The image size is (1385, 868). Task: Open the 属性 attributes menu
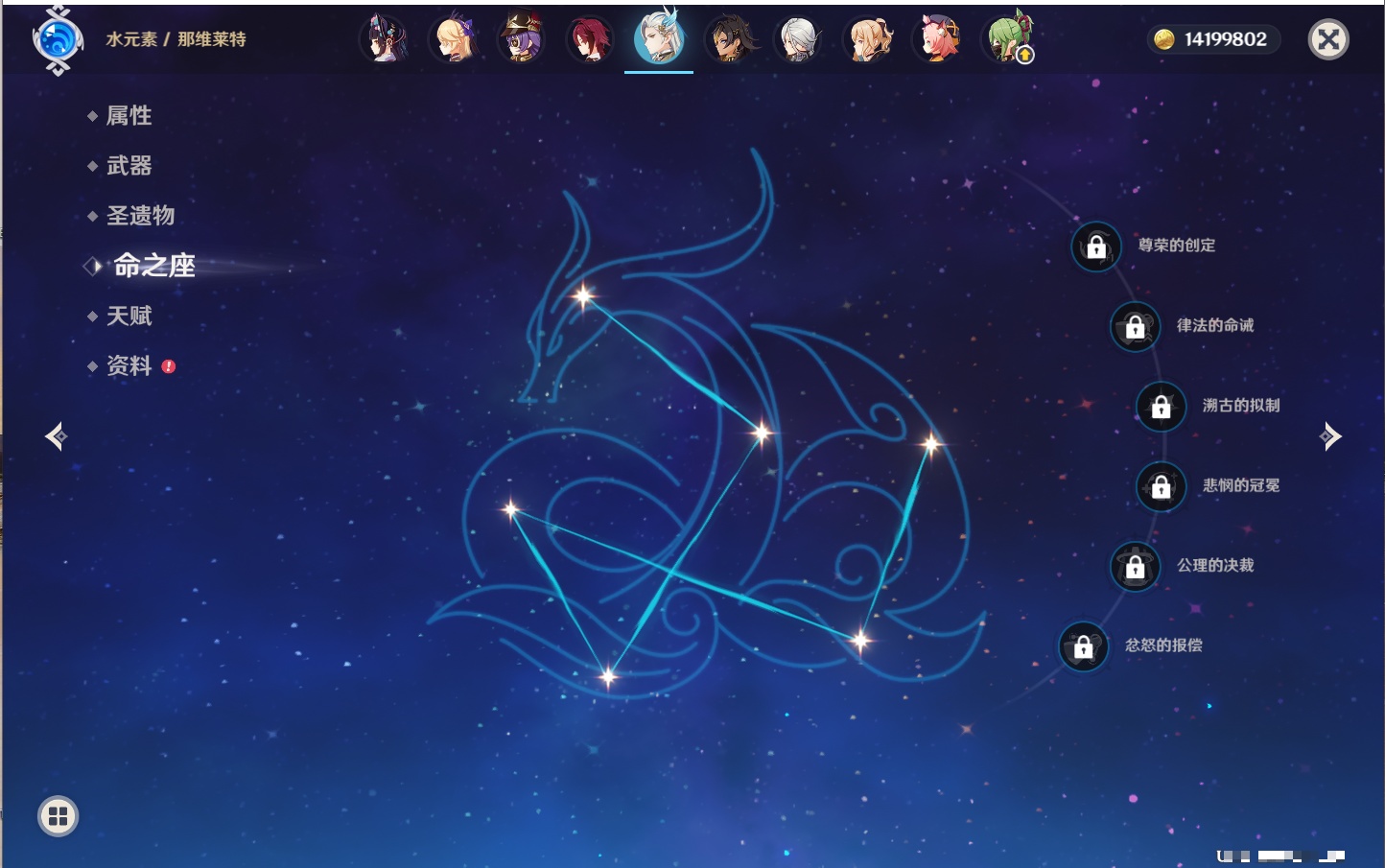(129, 116)
